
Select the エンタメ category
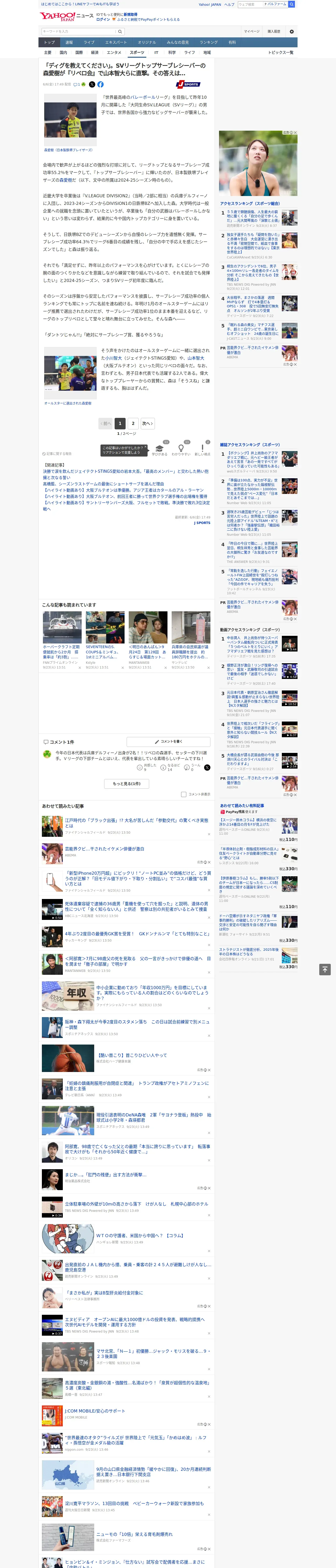point(114,52)
